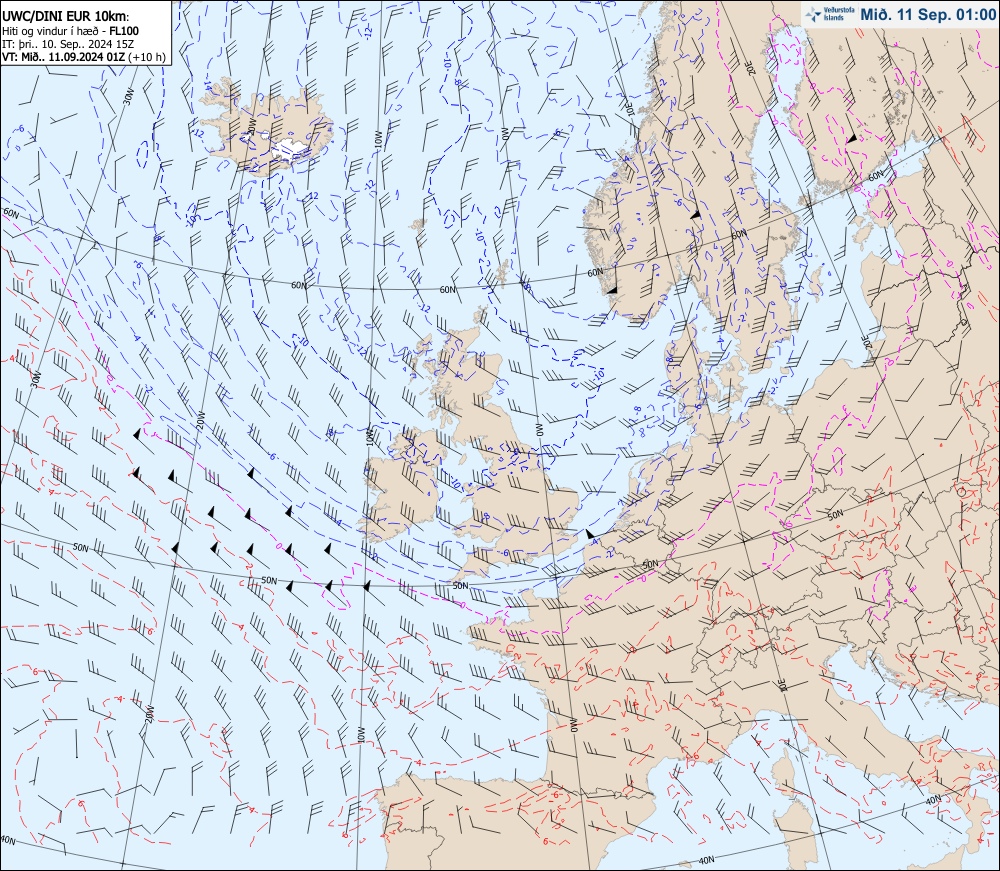Click the 'IT: þri.. 10. Sep.. 2024 15Z' line
Viewport: 1000px width, 871px height.
[68, 44]
